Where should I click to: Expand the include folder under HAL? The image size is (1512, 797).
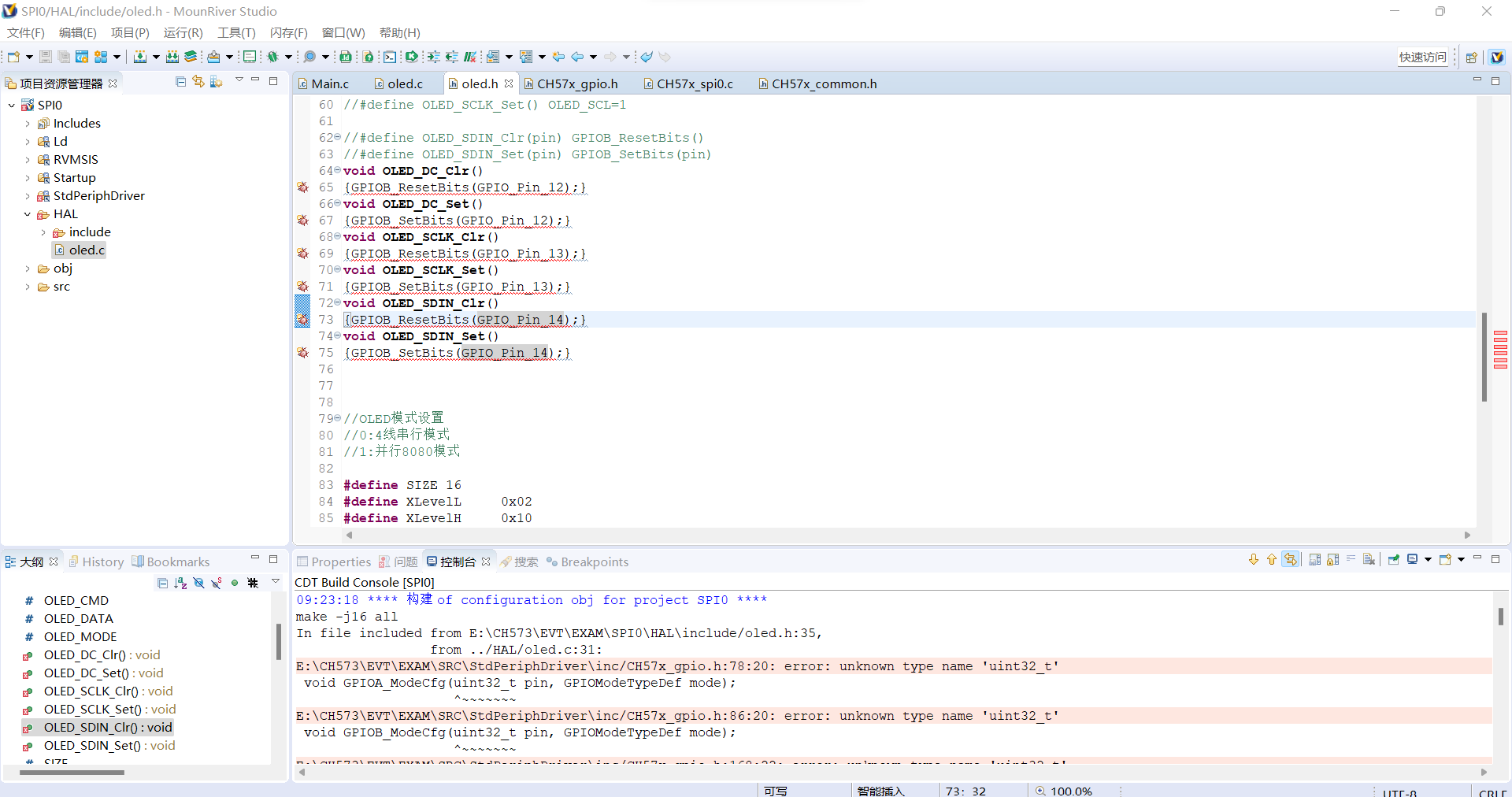[43, 232]
